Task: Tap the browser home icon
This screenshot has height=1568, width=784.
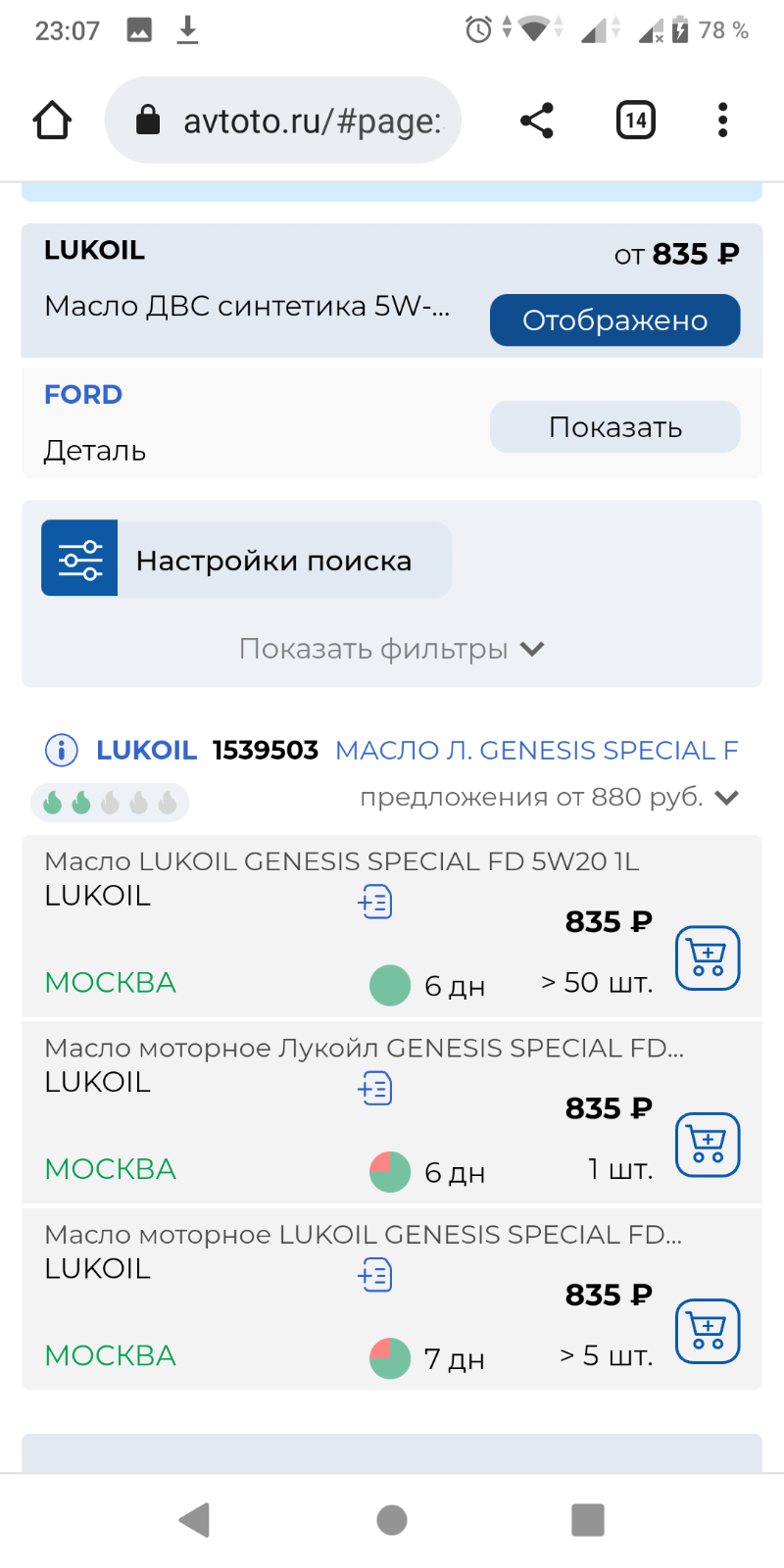Action: pyautogui.click(x=52, y=121)
